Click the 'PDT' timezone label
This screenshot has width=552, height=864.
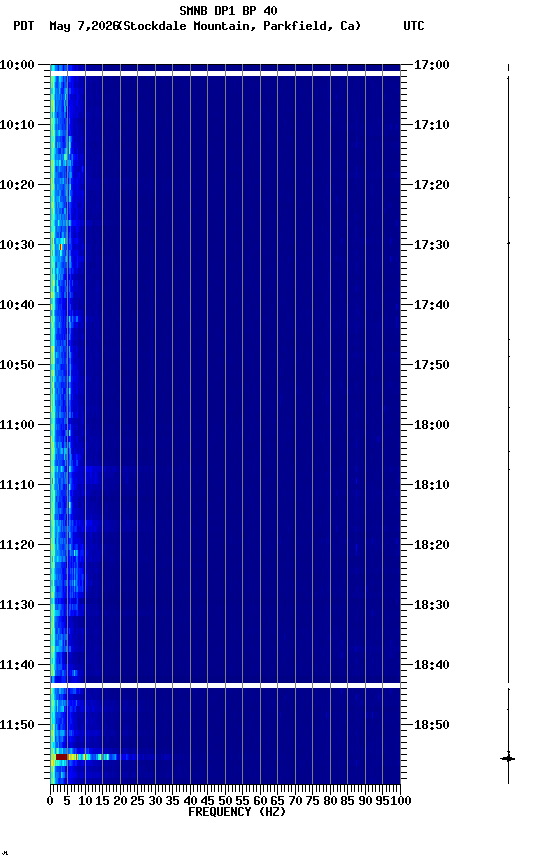(24, 26)
